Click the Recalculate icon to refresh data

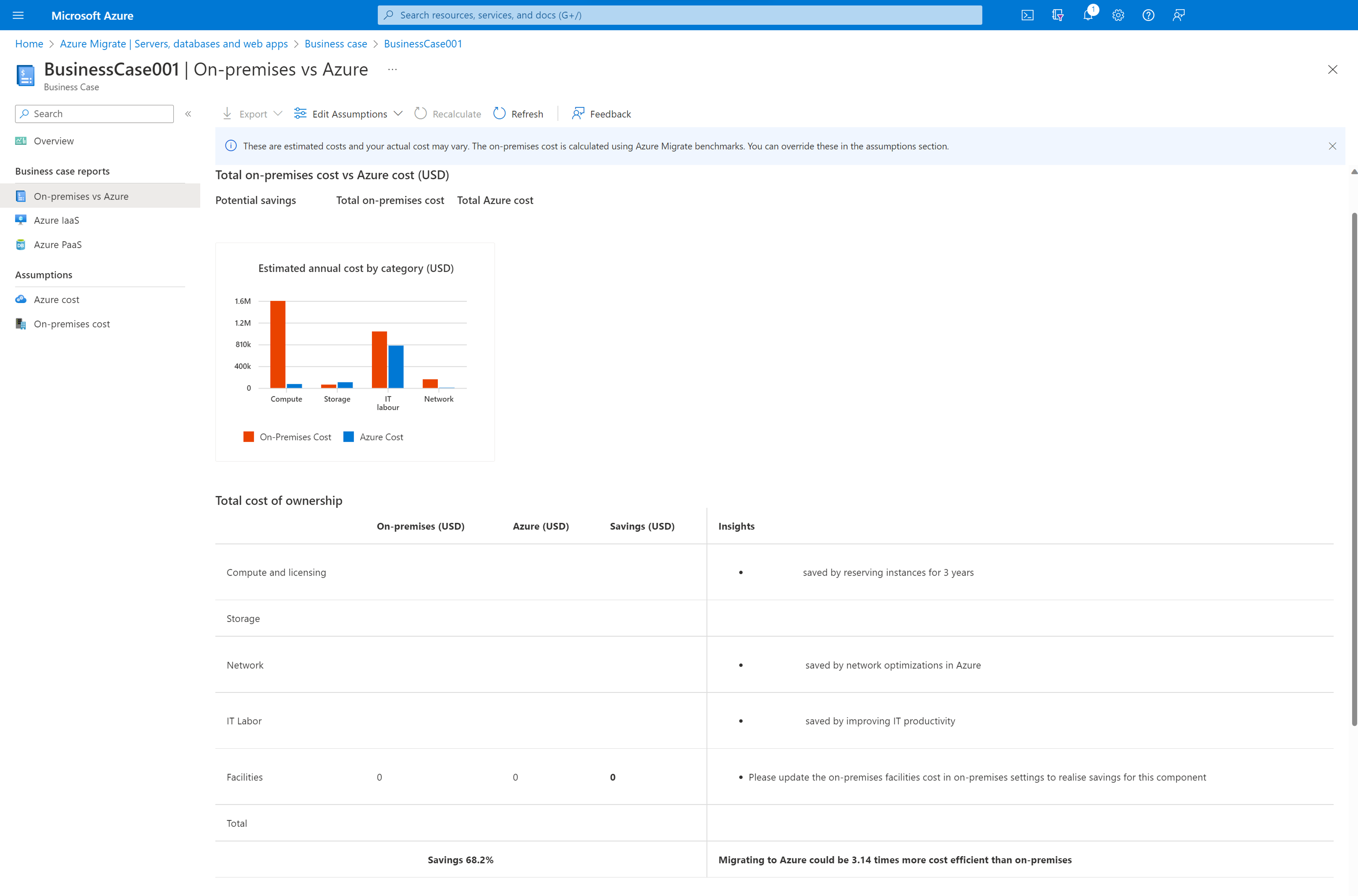(421, 113)
